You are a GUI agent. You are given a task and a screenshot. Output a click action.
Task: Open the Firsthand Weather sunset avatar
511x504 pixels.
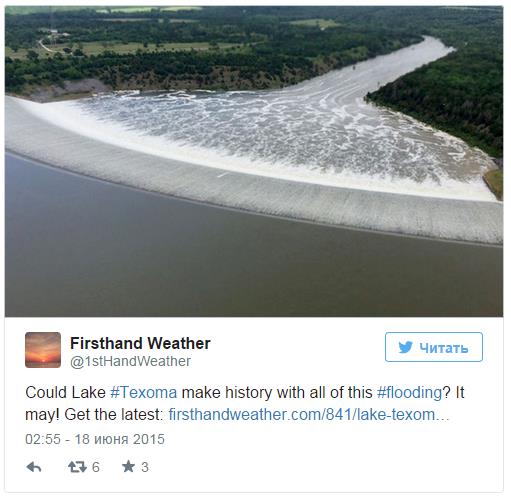[x=43, y=350]
